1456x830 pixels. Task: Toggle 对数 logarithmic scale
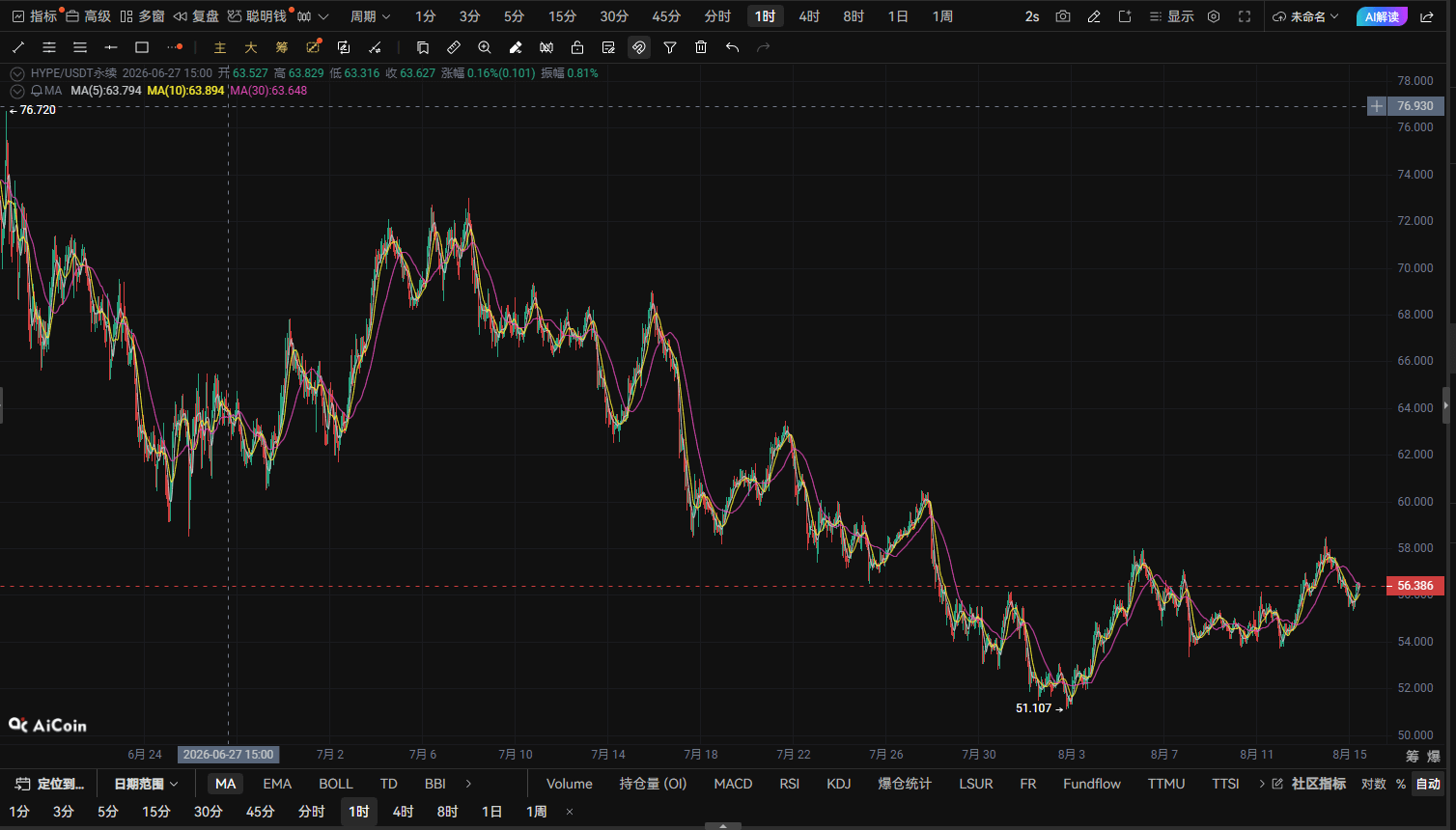tap(1374, 784)
